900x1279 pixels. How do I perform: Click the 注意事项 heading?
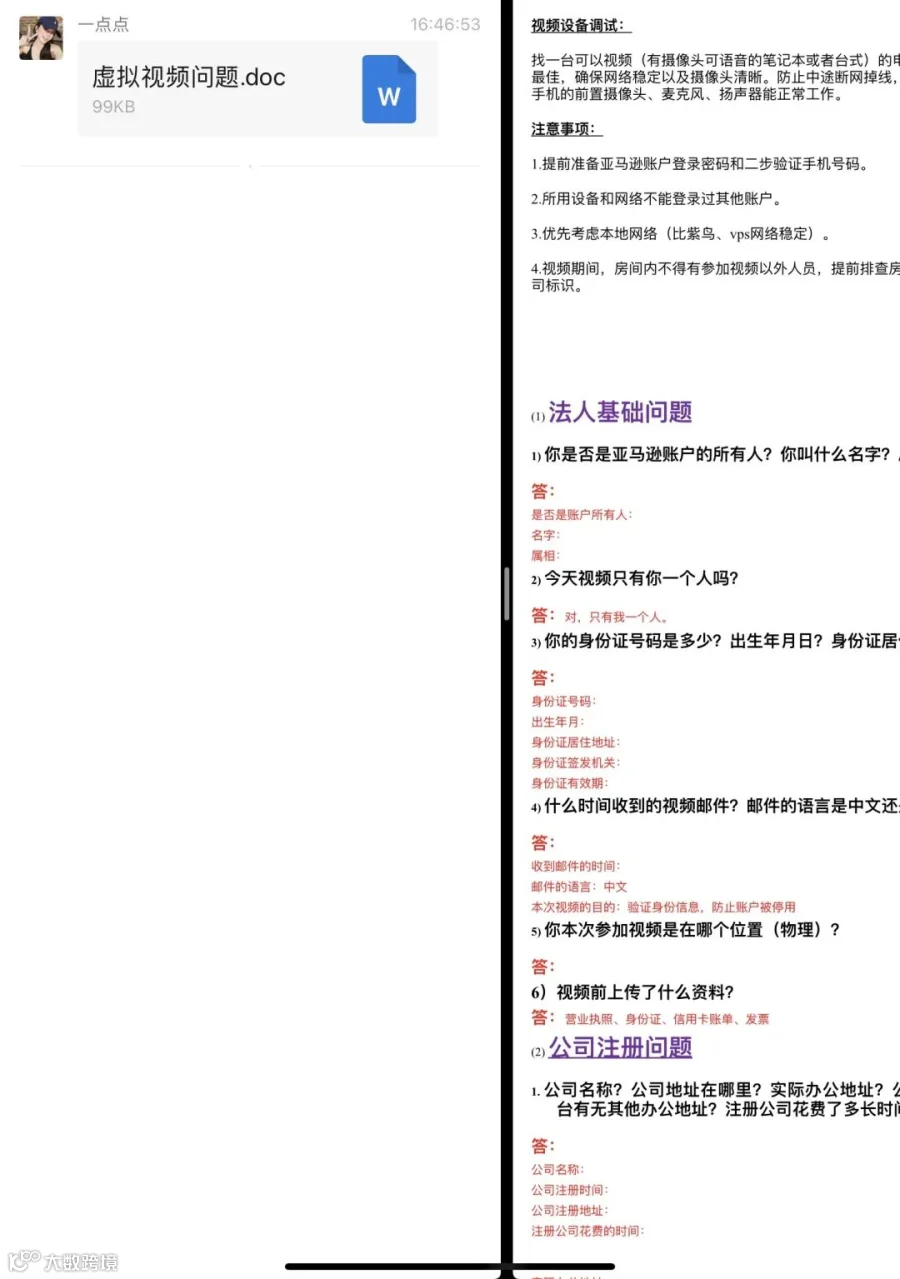567,129
